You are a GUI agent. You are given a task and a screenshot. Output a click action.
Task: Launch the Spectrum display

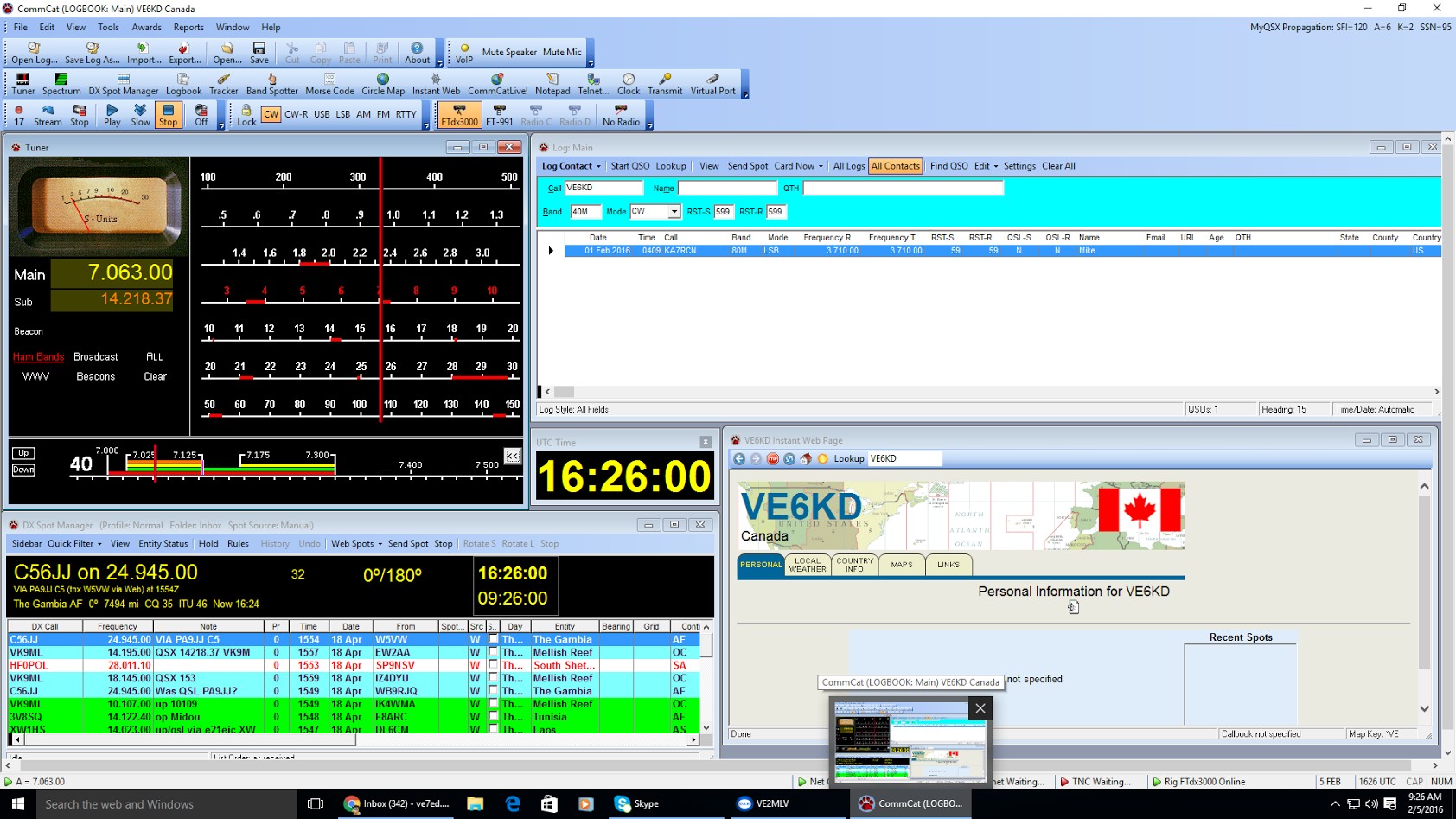point(61,83)
